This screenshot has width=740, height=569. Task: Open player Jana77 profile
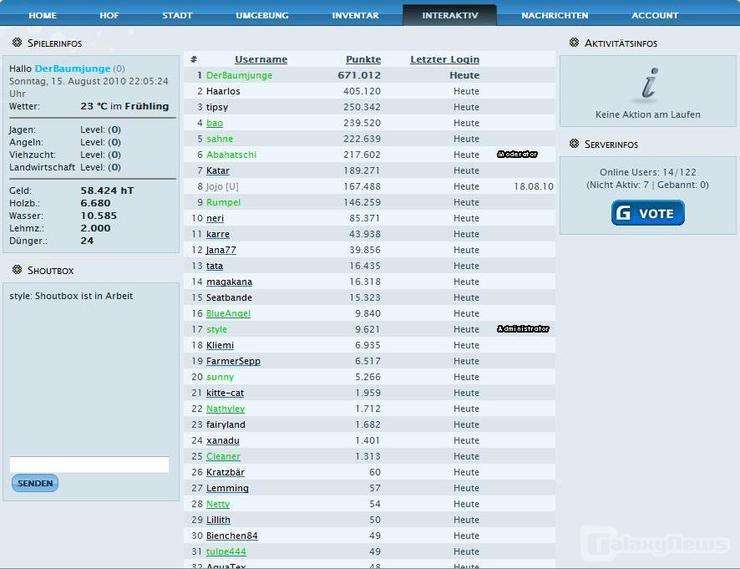point(221,250)
